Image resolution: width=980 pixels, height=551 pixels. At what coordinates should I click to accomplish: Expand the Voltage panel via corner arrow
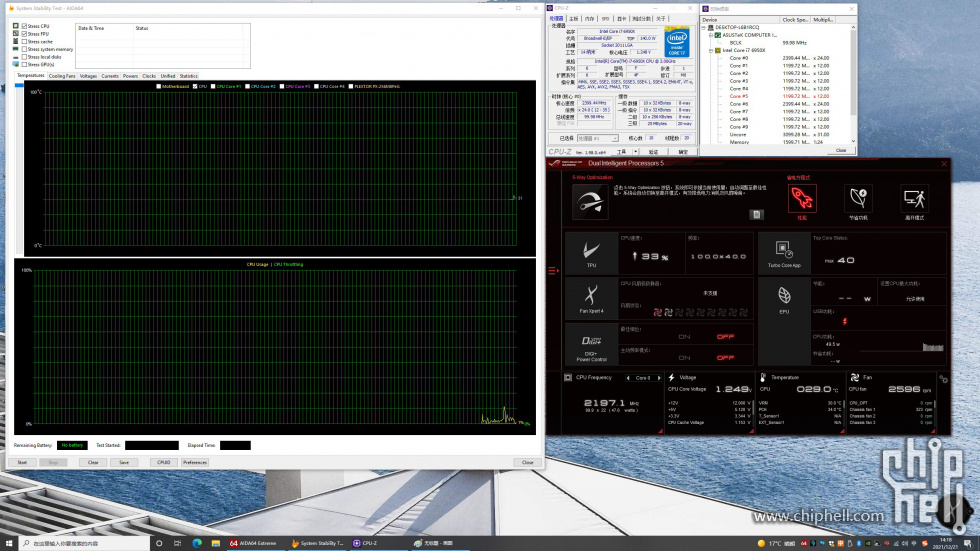(751, 431)
